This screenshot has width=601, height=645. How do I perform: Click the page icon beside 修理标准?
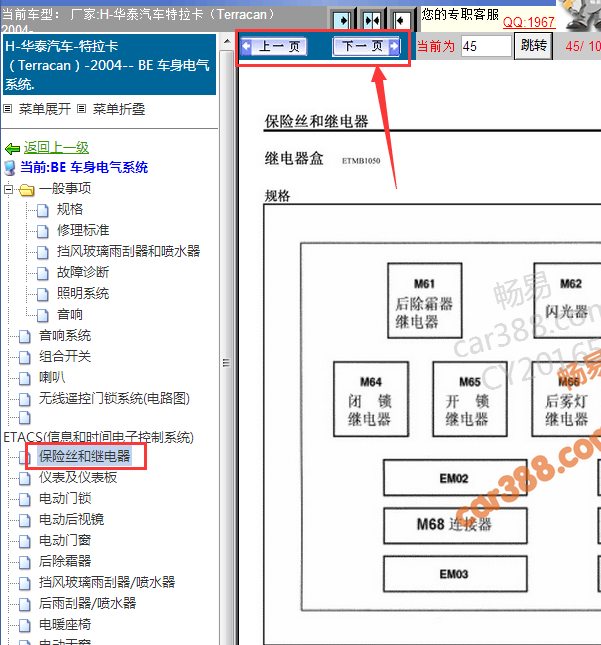point(43,231)
